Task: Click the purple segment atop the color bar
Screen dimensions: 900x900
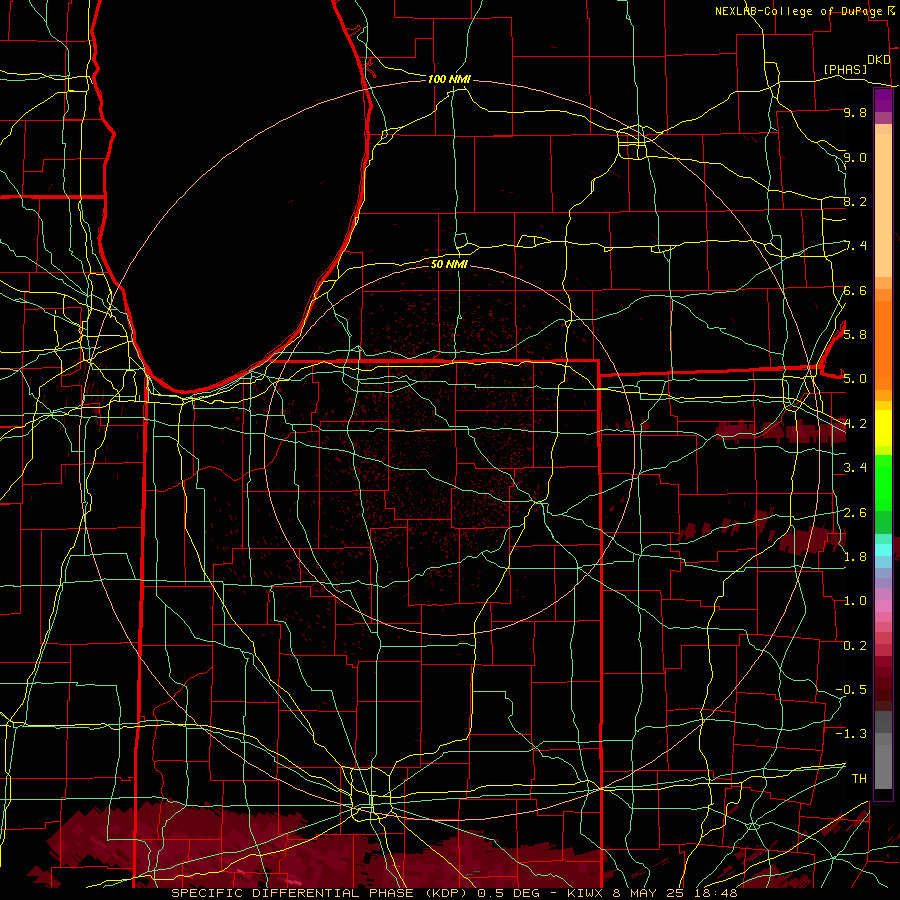Action: [x=883, y=101]
